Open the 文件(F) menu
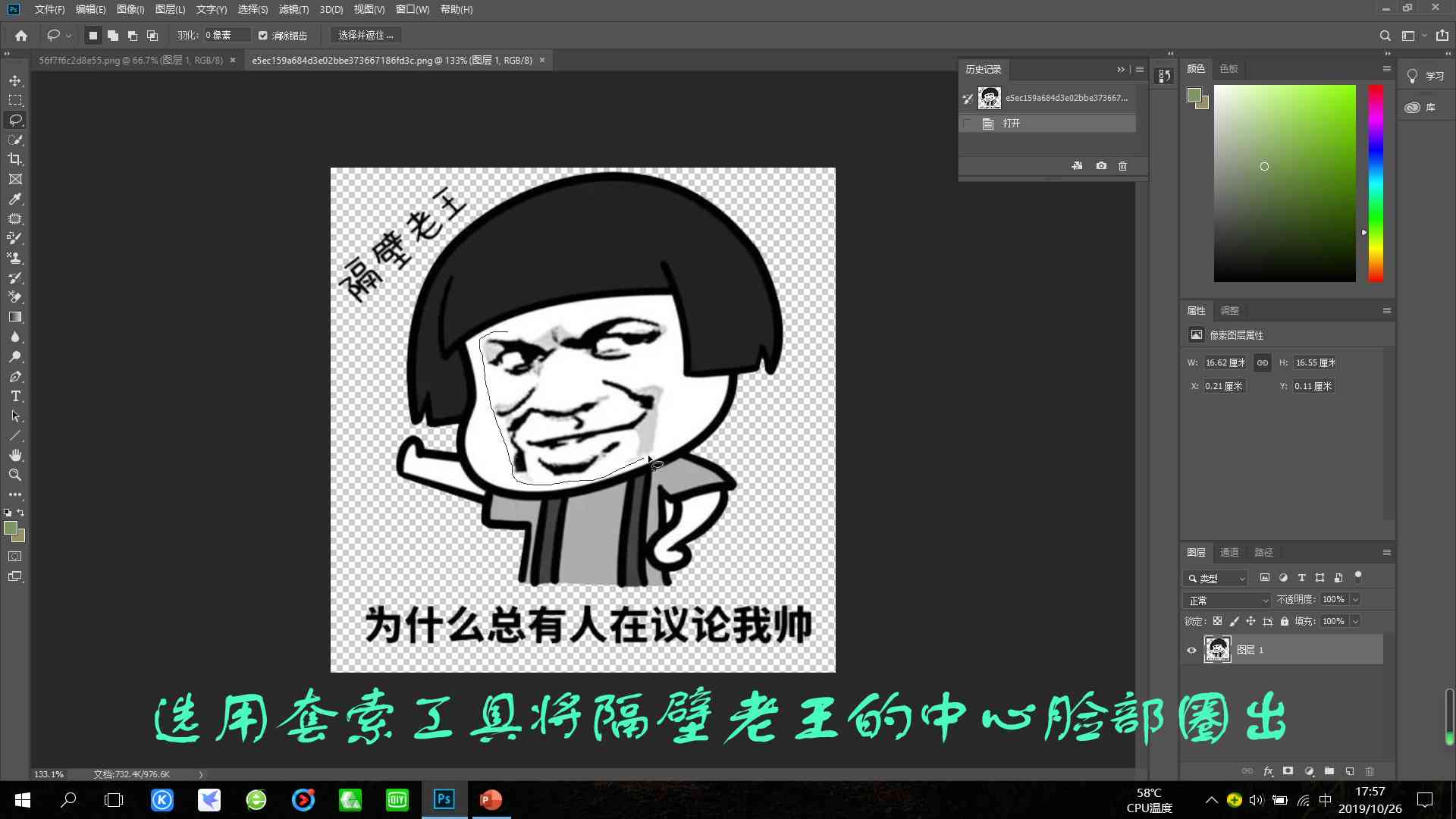 pyautogui.click(x=49, y=9)
